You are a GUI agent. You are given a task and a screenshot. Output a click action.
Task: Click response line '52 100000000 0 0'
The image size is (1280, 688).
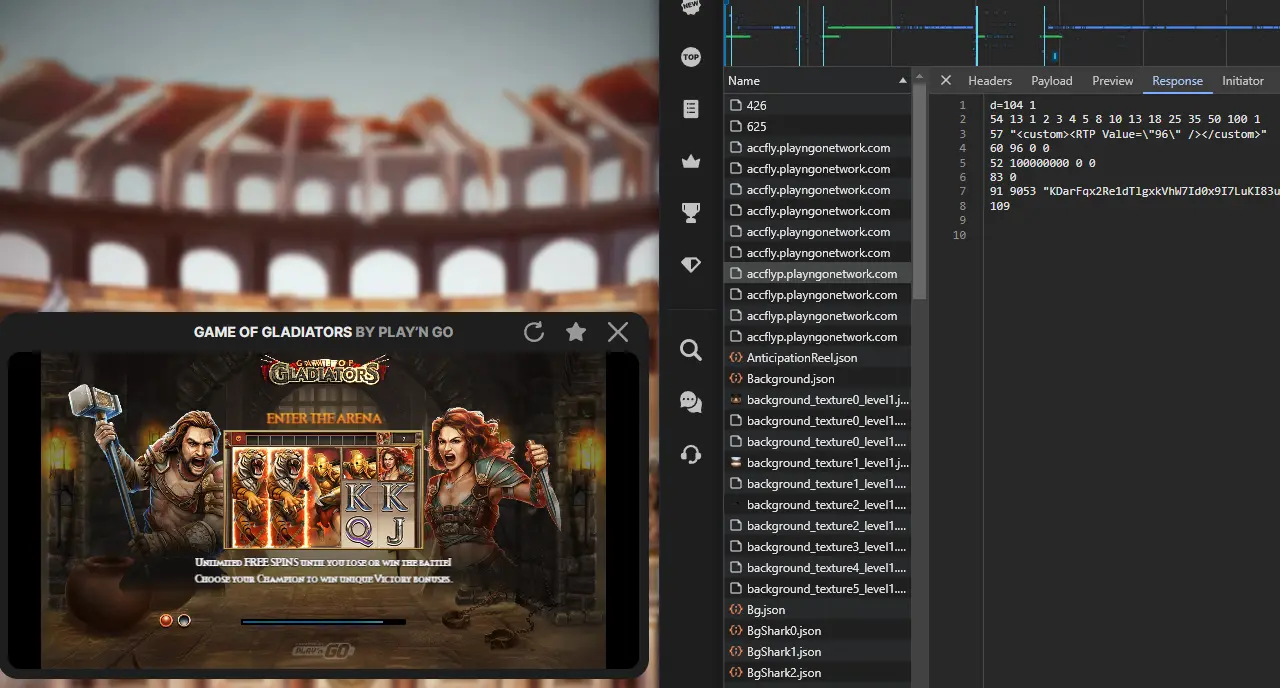tap(1043, 162)
